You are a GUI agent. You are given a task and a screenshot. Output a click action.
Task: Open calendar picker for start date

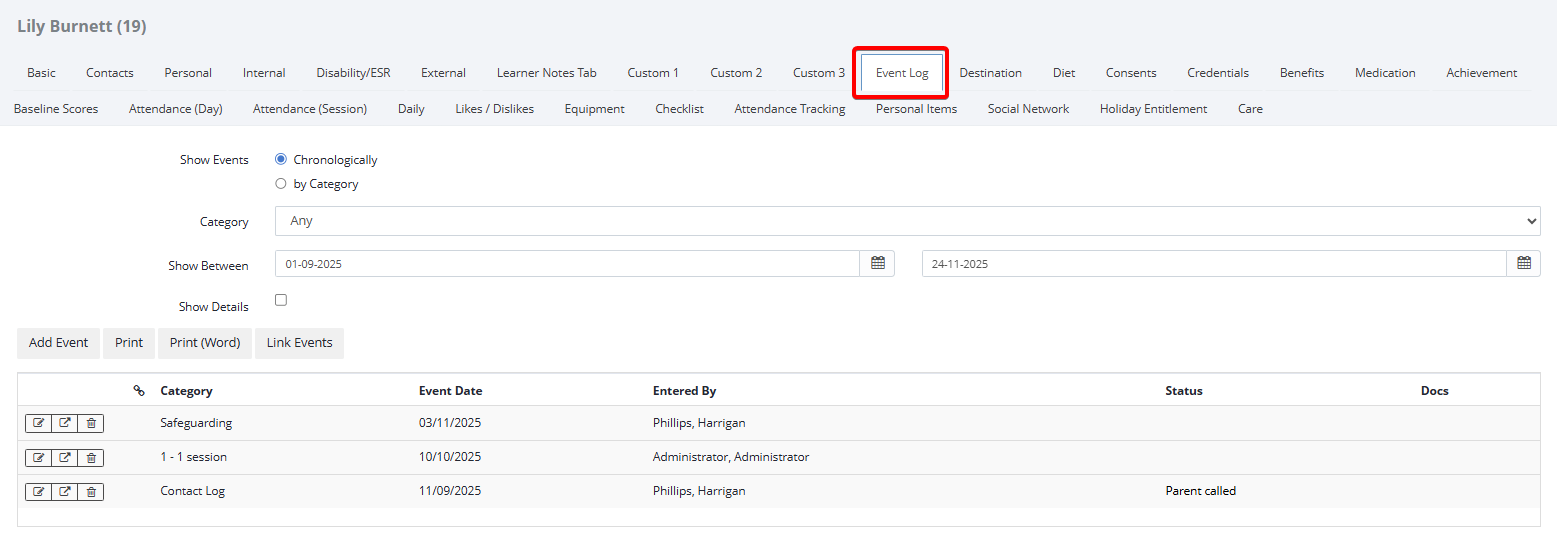(x=877, y=264)
